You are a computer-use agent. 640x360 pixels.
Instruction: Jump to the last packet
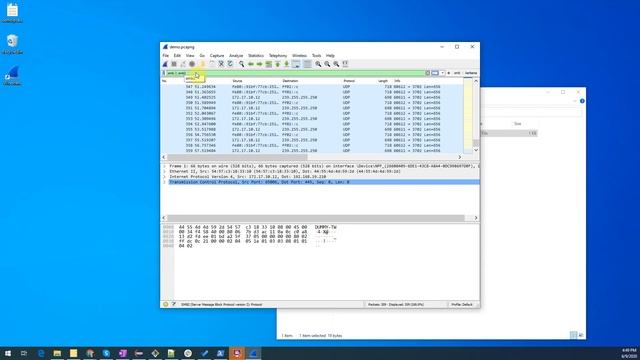coord(287,64)
